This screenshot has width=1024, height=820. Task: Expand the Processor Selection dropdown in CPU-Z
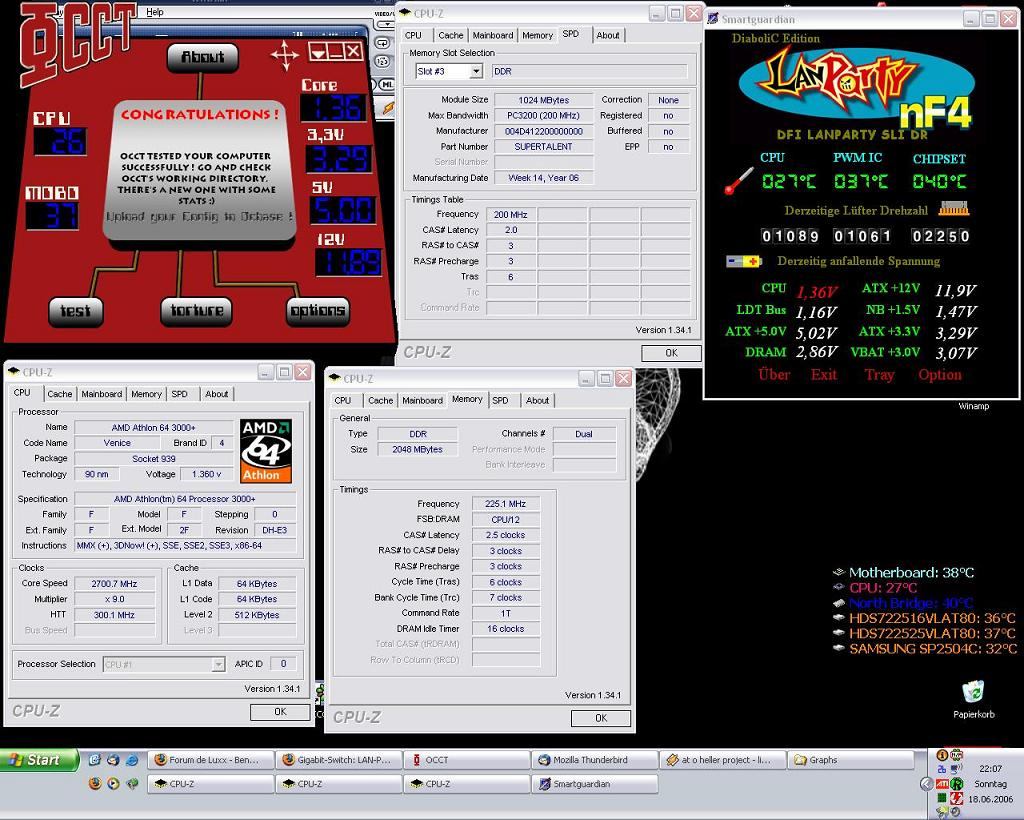tap(219, 664)
